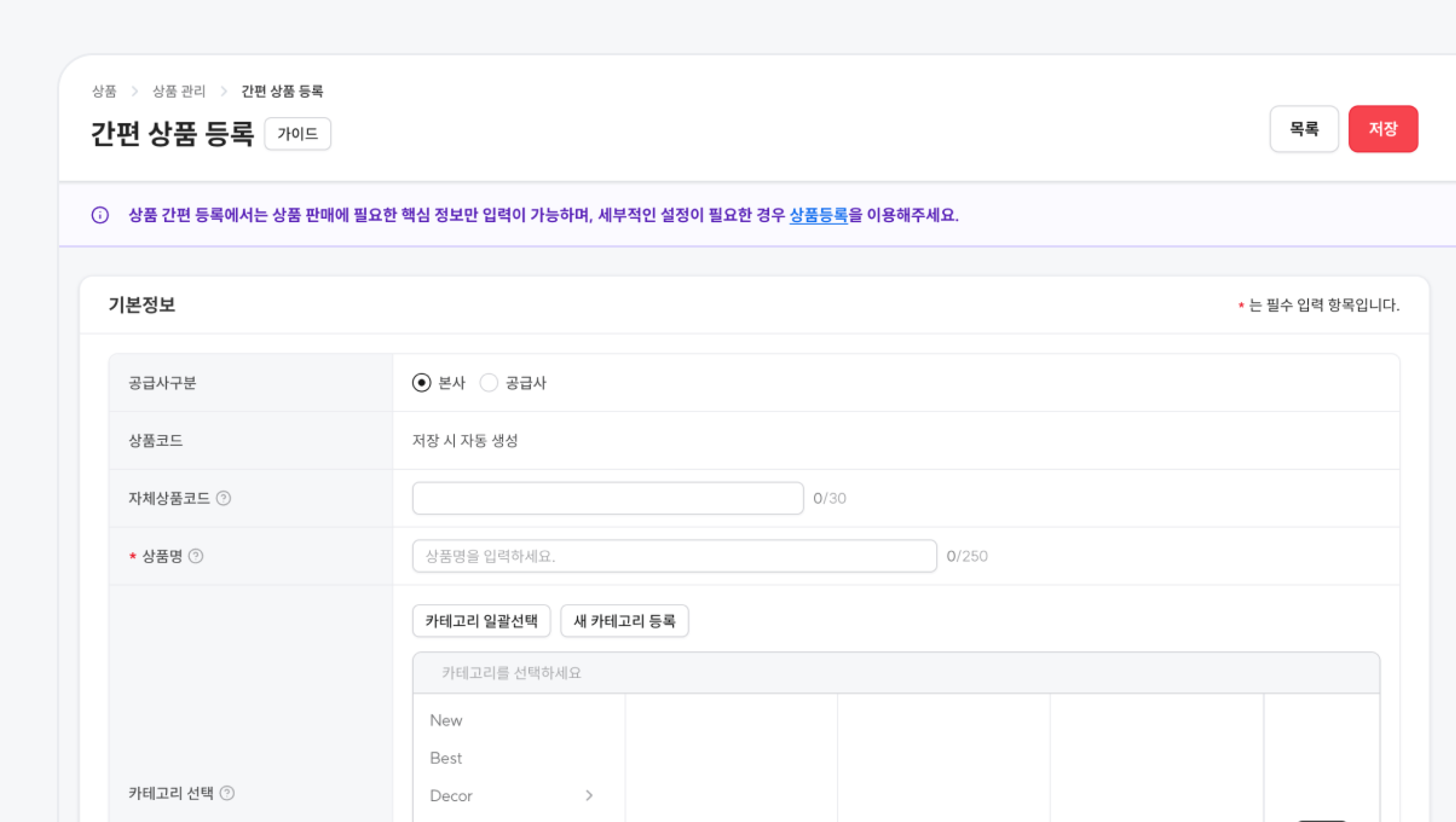The width and height of the screenshot is (1456, 822).
Task: Expand the Decor category chevron
Action: point(589,796)
